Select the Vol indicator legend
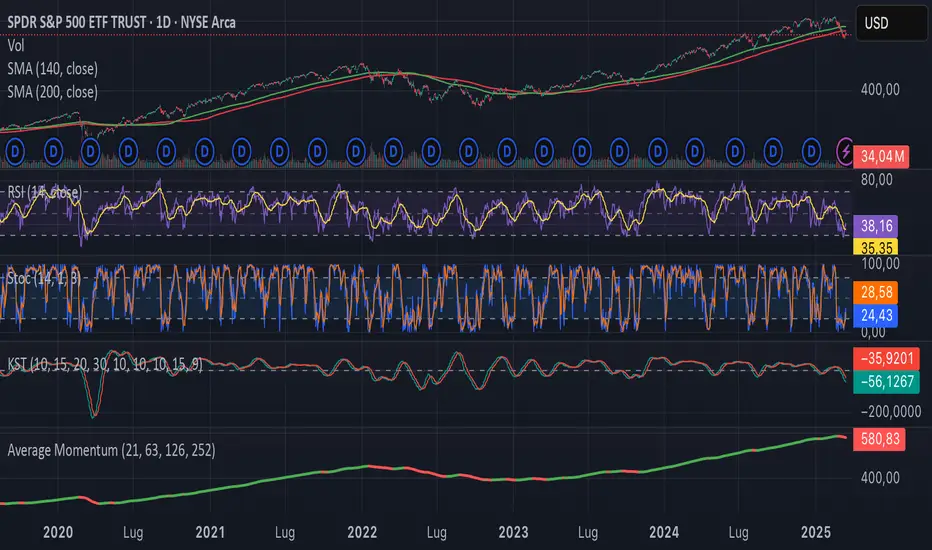932x550 pixels. [x=16, y=46]
